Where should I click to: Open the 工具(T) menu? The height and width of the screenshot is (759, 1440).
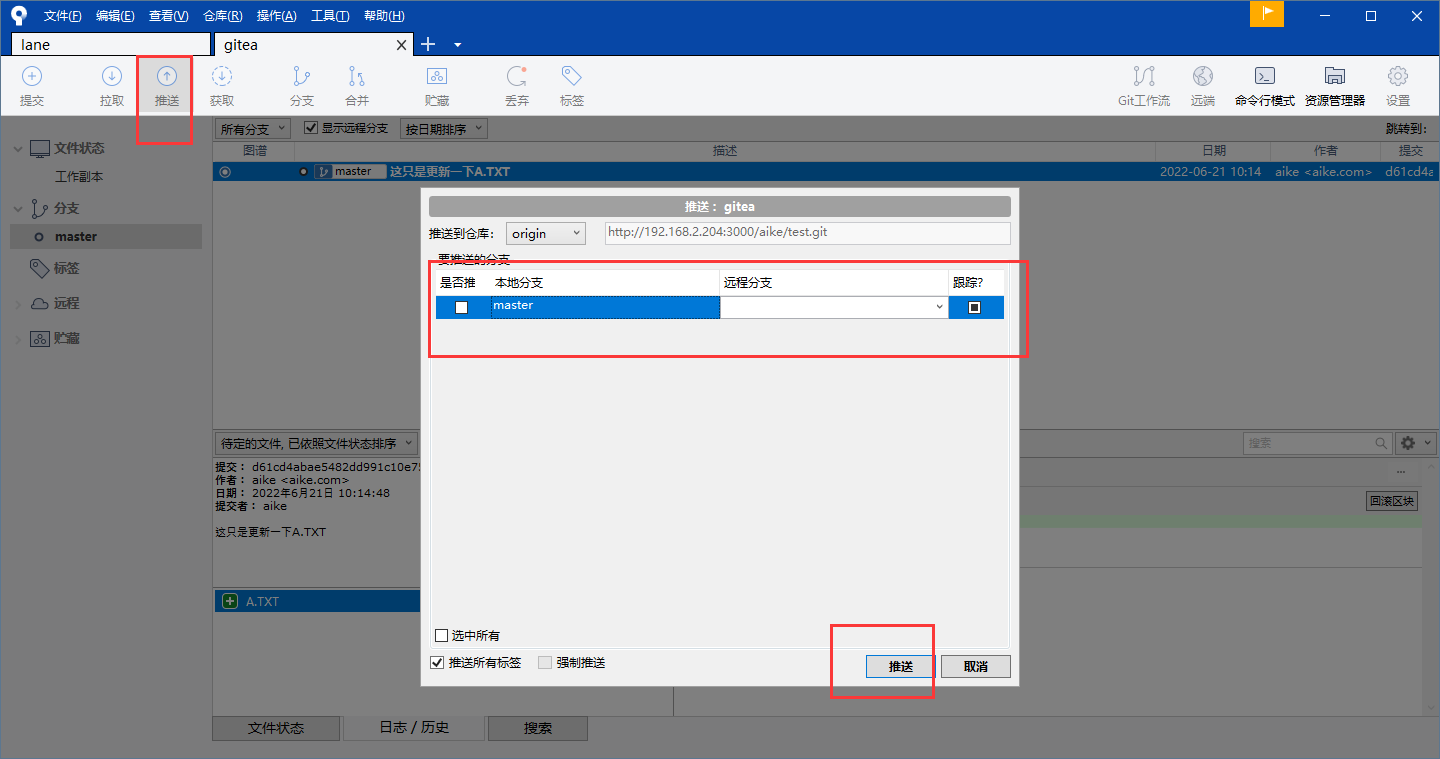pos(330,16)
